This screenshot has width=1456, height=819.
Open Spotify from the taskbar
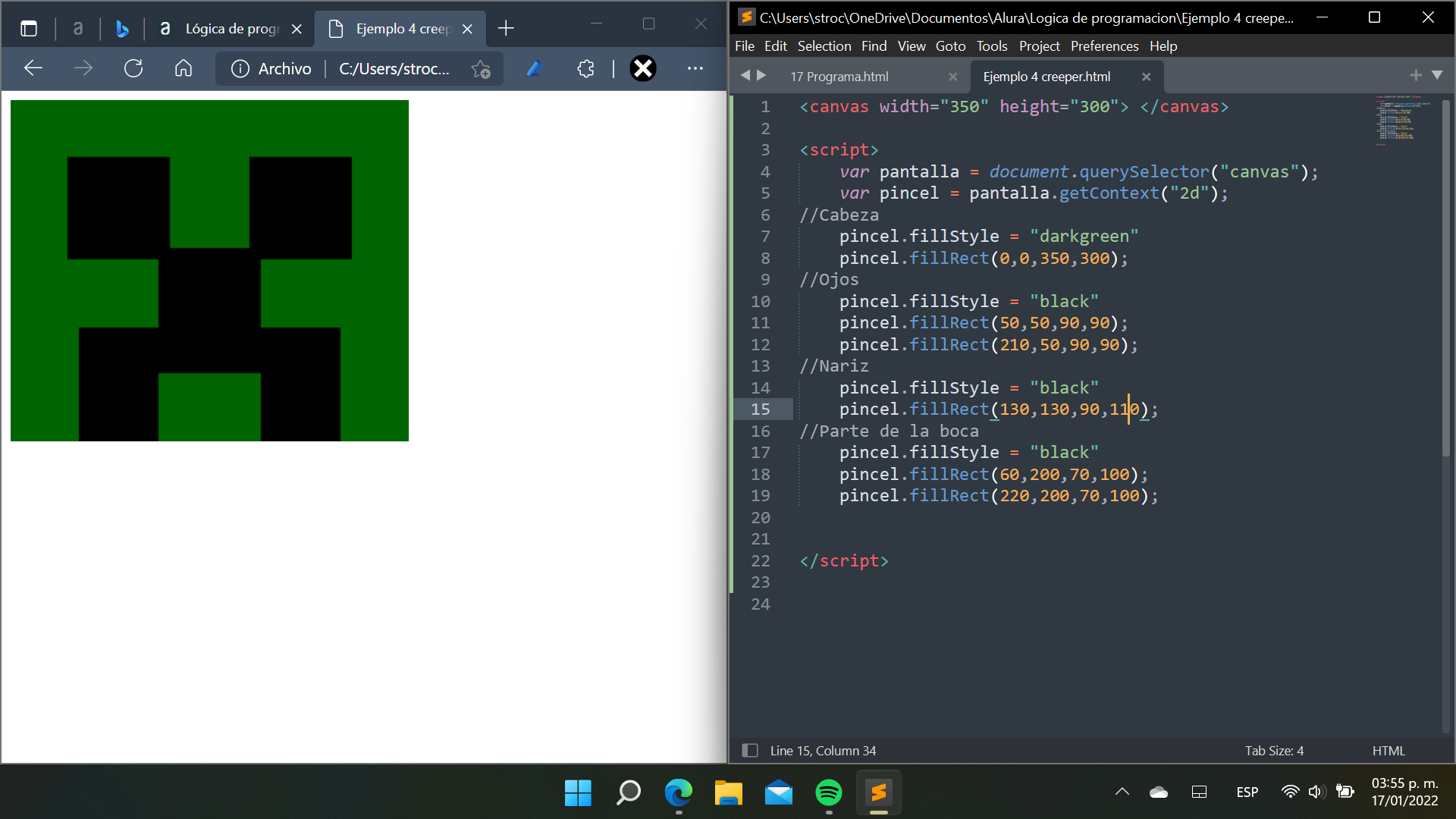828,793
